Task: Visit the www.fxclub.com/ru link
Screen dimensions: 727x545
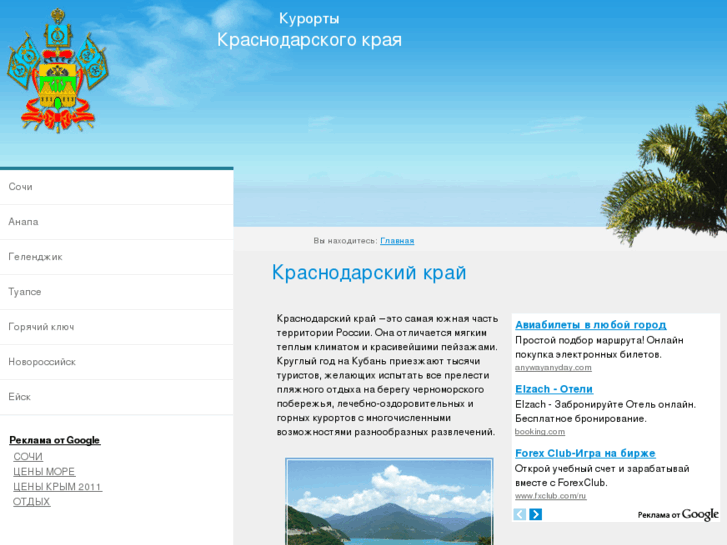Action: (550, 496)
